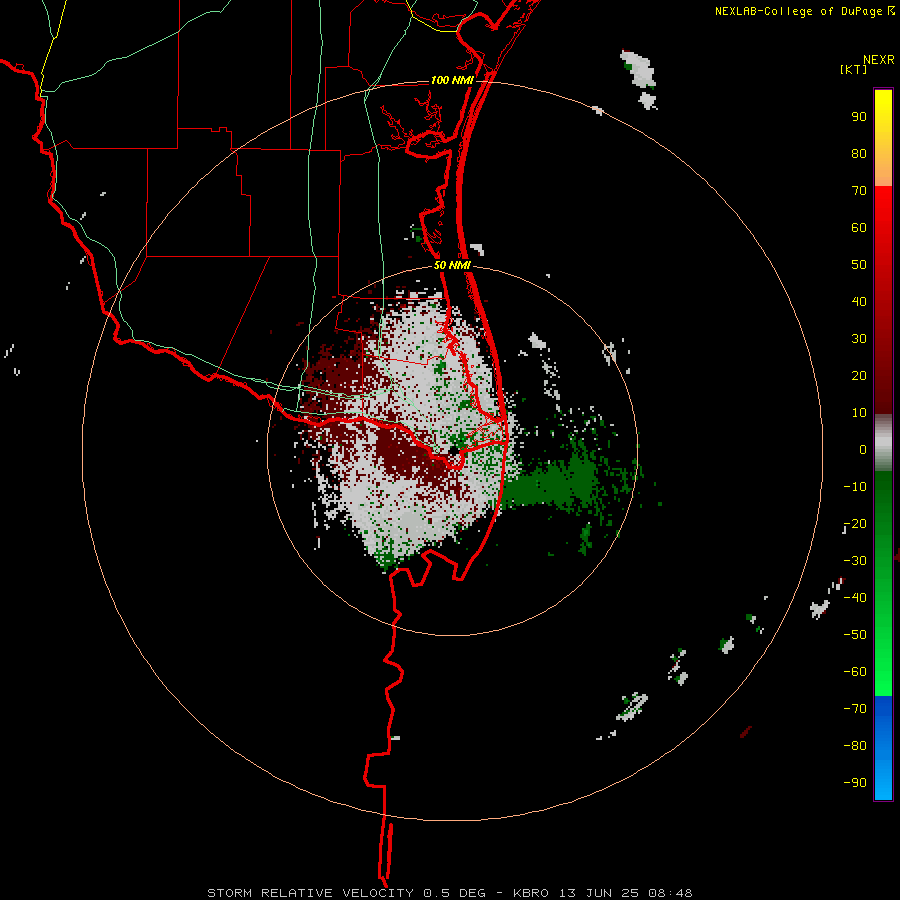This screenshot has height=900, width=900.
Task: Click the -90 value on the velocity scale
Action: click(855, 783)
